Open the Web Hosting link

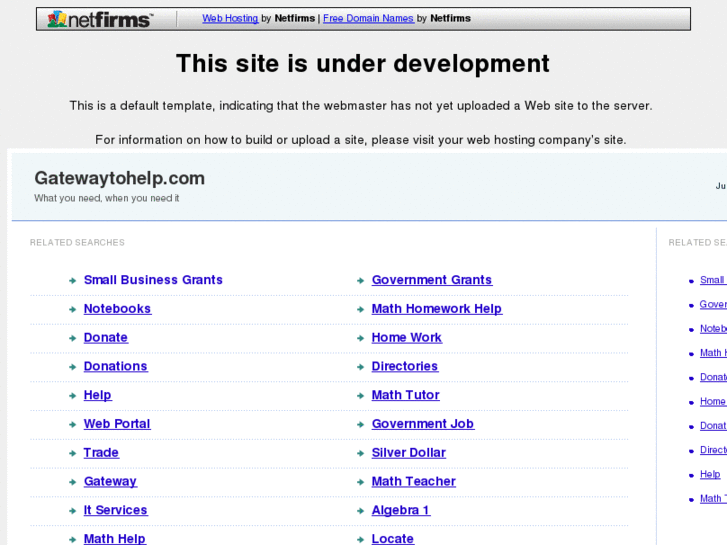tap(230, 18)
